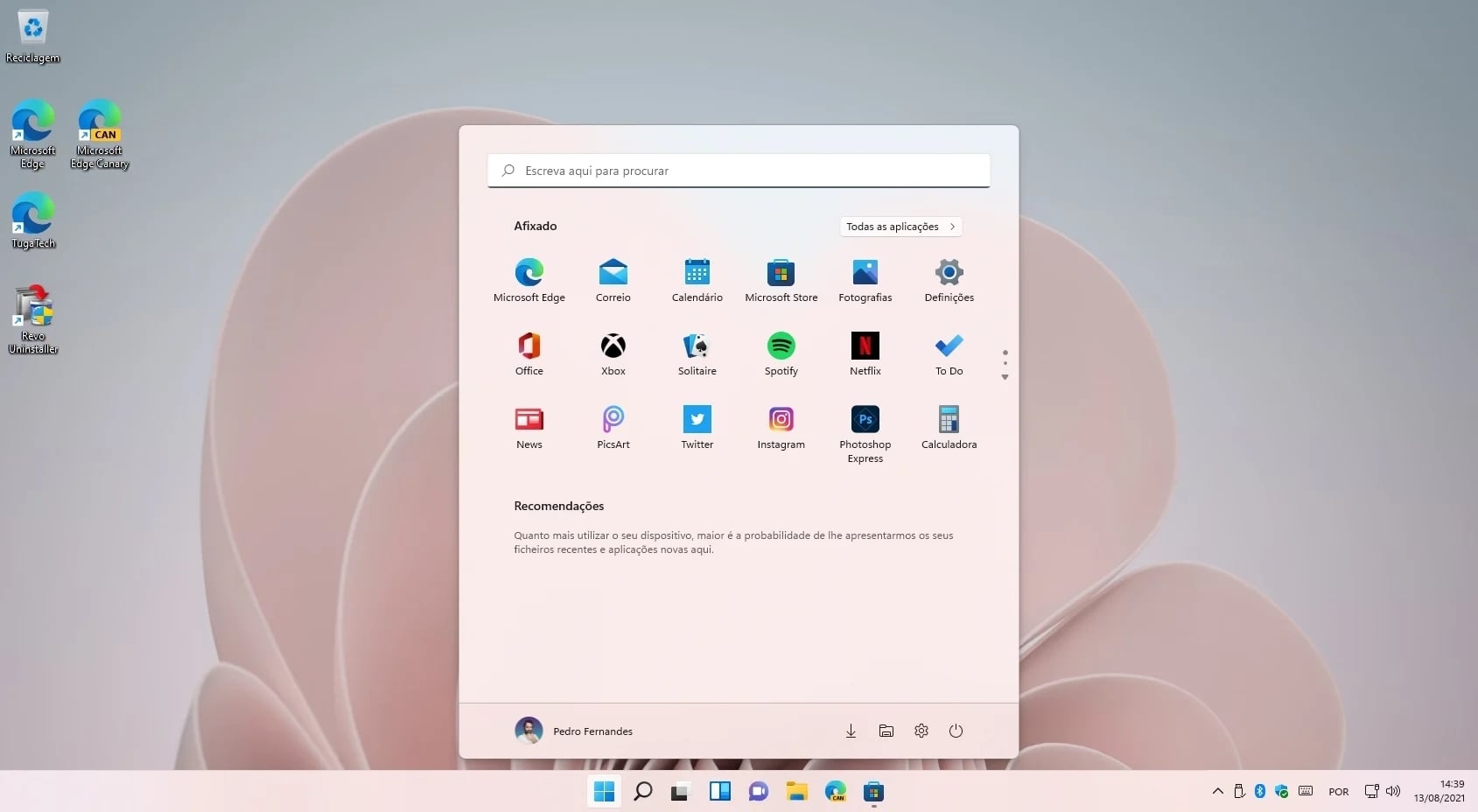Launch PicsArt
This screenshot has width=1478, height=812.
(613, 428)
